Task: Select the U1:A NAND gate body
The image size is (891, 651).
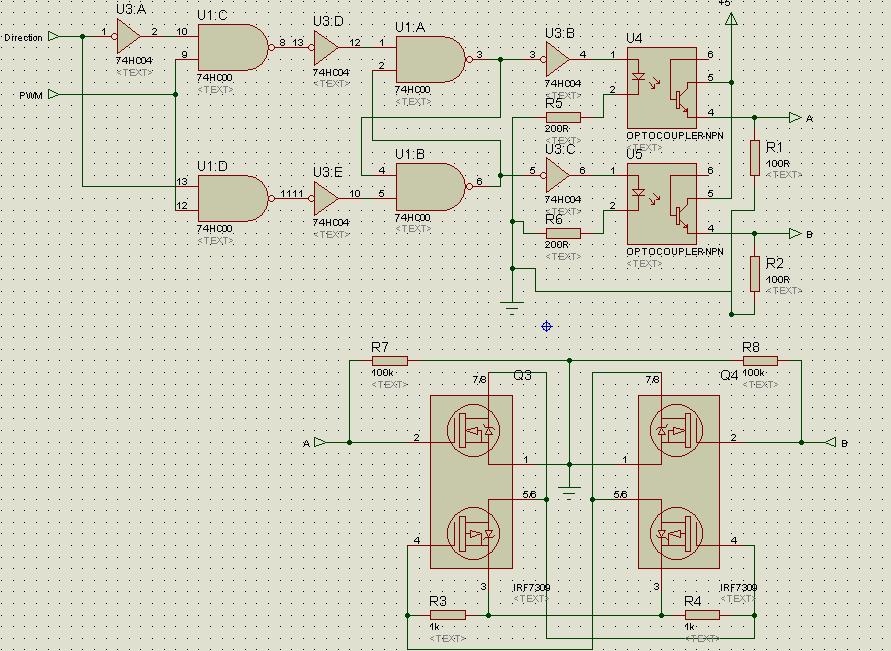Action: [429, 59]
